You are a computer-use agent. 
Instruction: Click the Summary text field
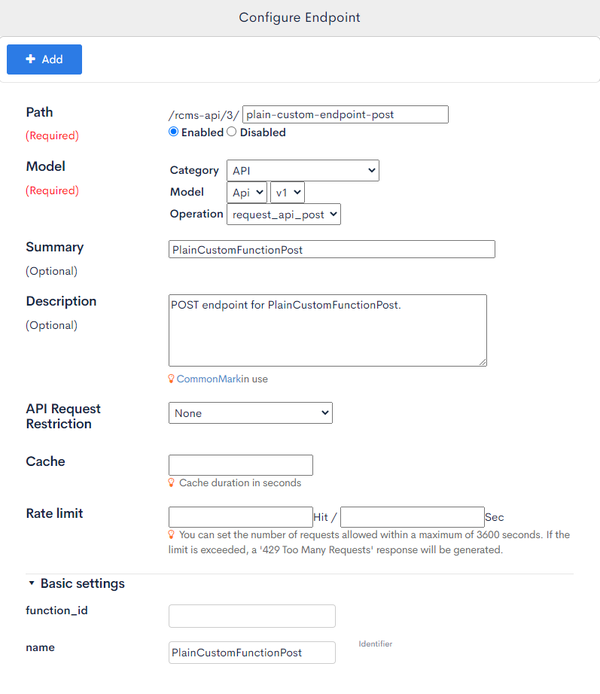(x=332, y=249)
